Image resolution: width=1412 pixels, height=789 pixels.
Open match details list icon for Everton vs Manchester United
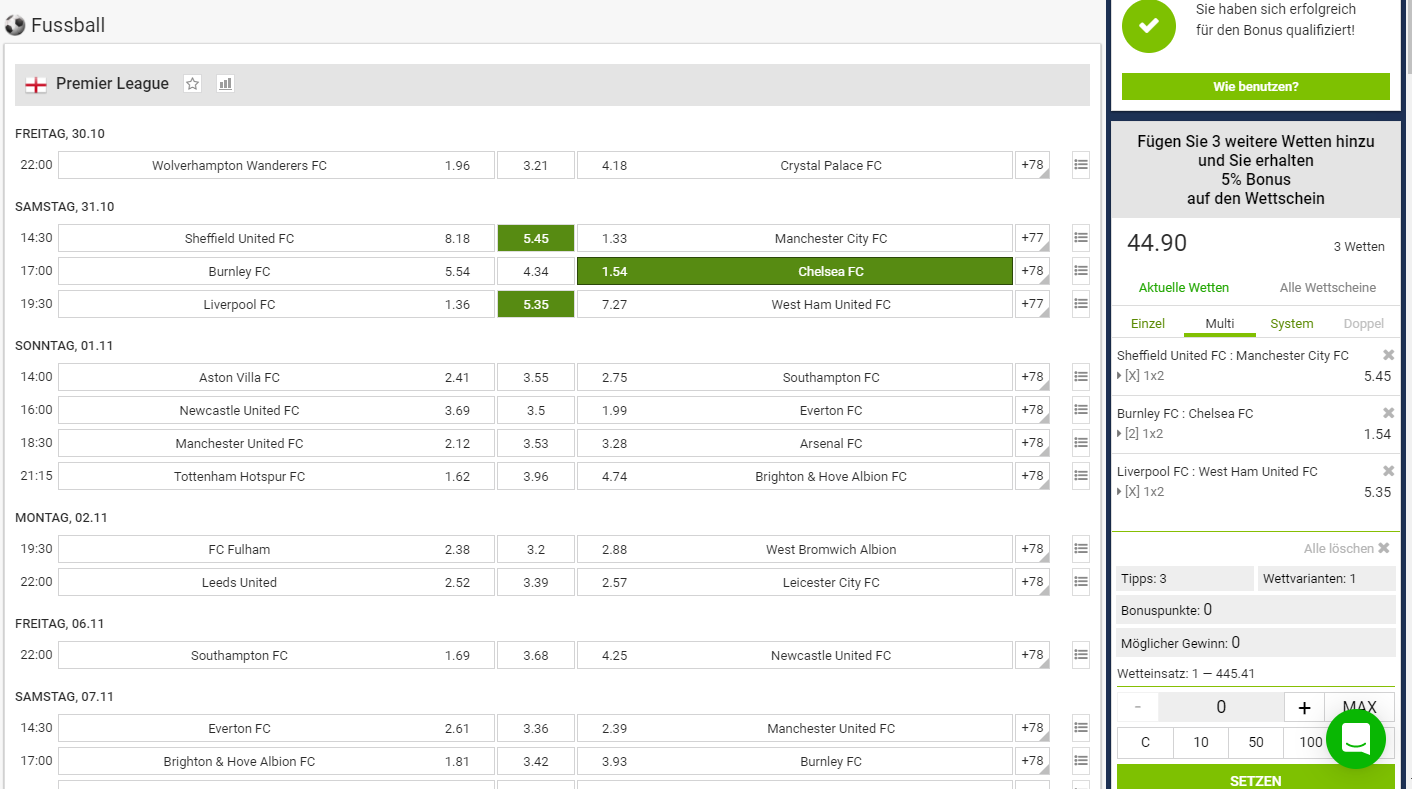tap(1081, 728)
